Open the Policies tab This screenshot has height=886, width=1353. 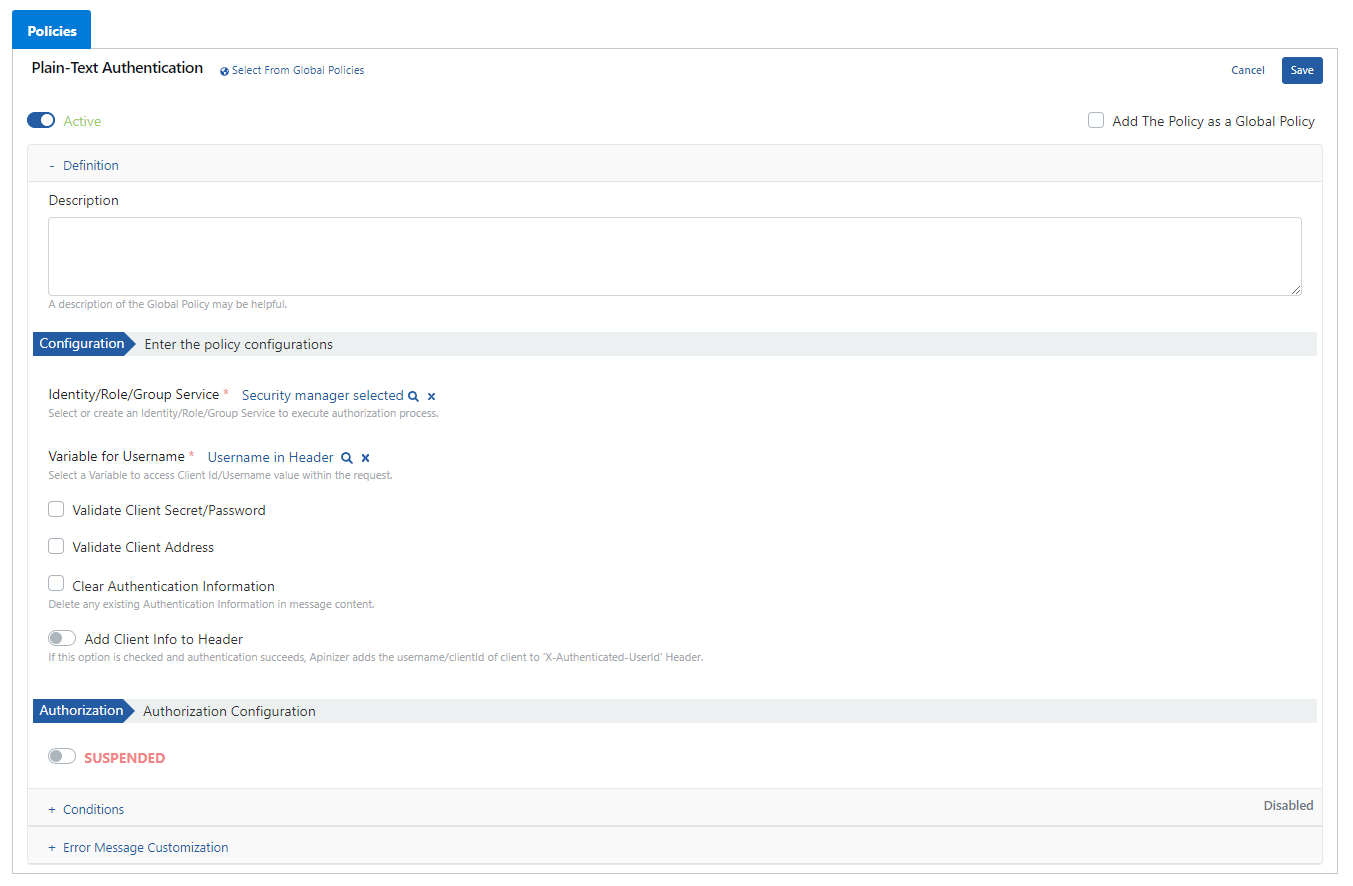tap(52, 31)
